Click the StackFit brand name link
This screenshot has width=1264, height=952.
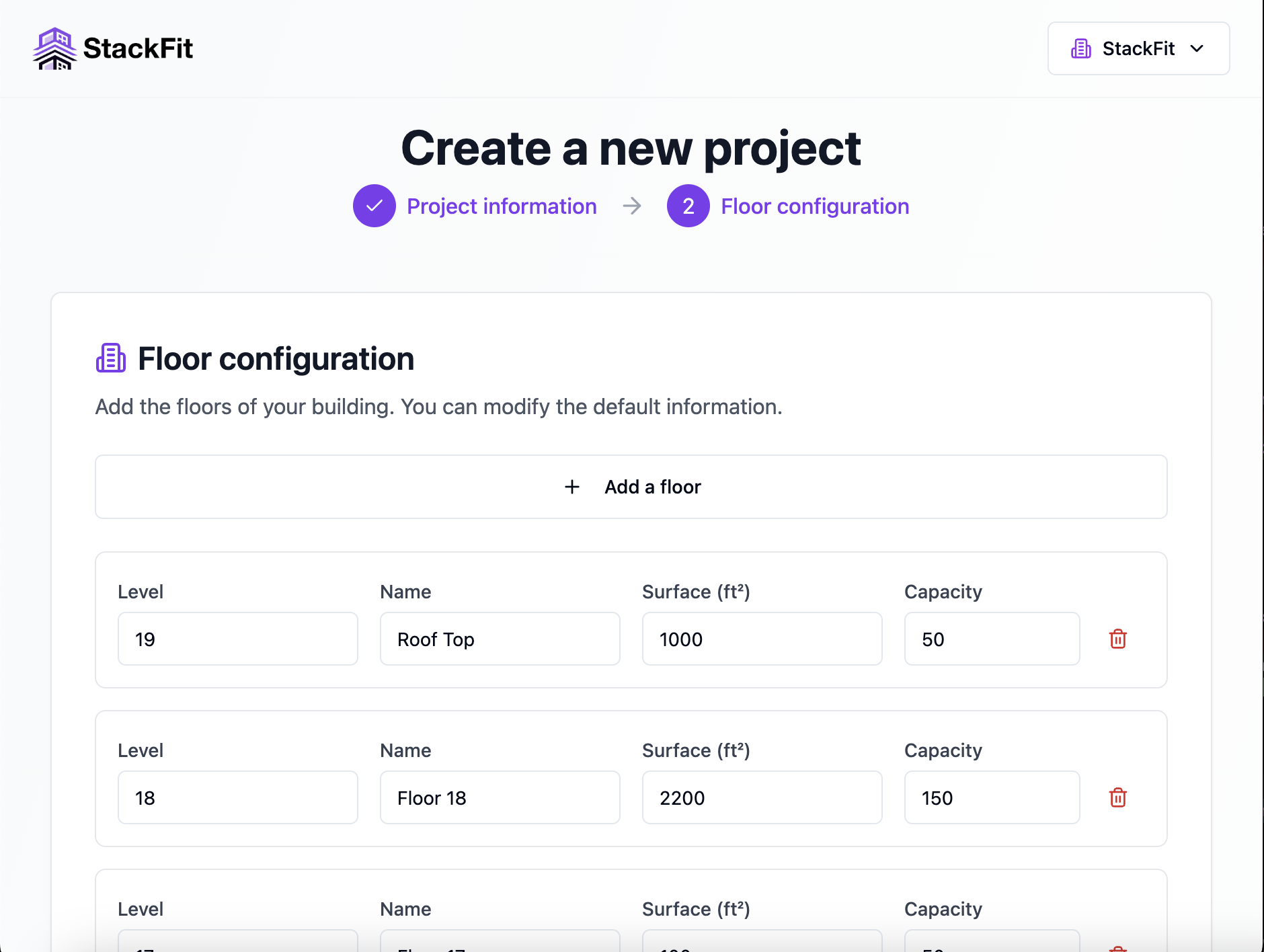point(138,48)
